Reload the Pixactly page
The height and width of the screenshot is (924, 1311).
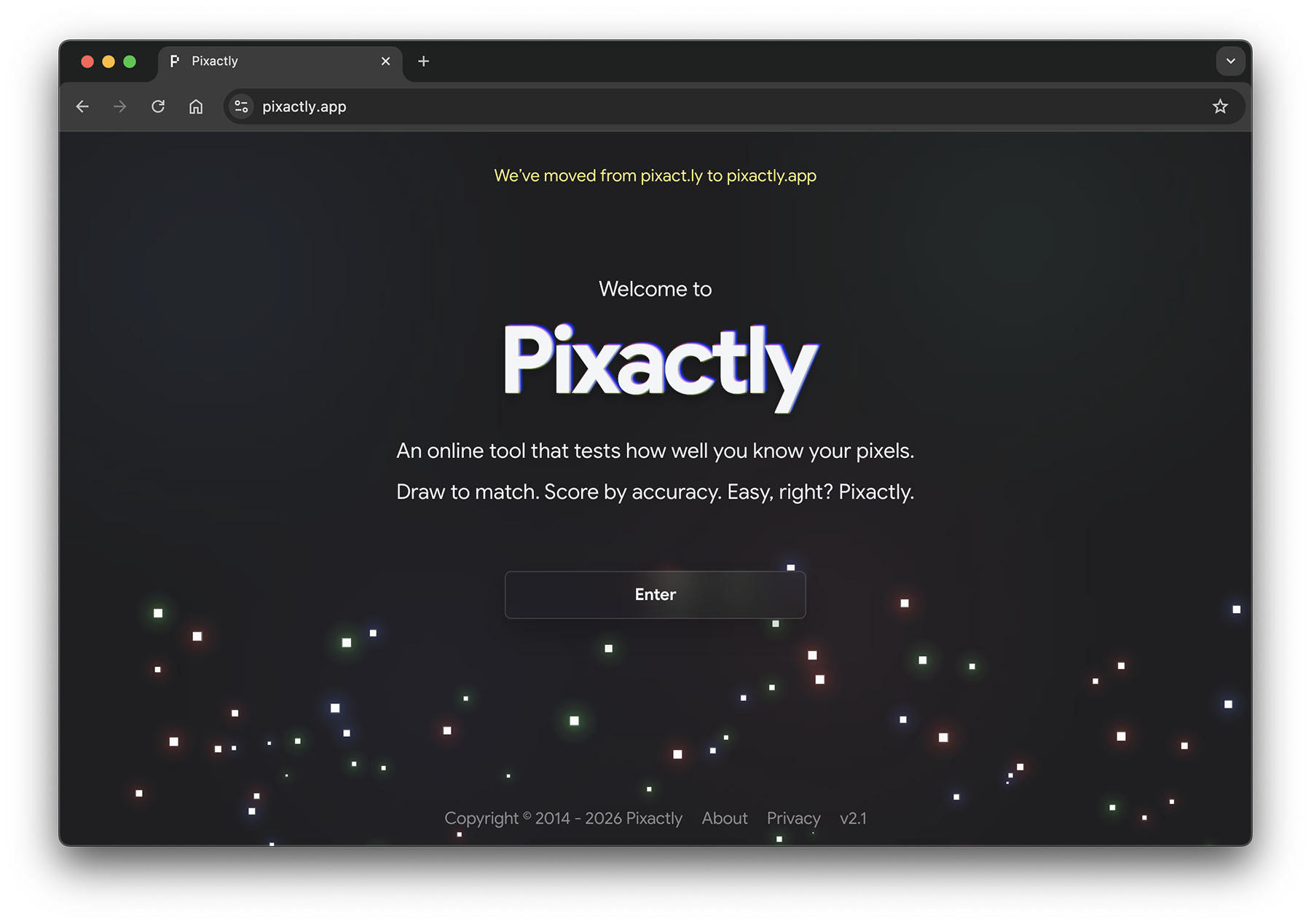coord(158,106)
